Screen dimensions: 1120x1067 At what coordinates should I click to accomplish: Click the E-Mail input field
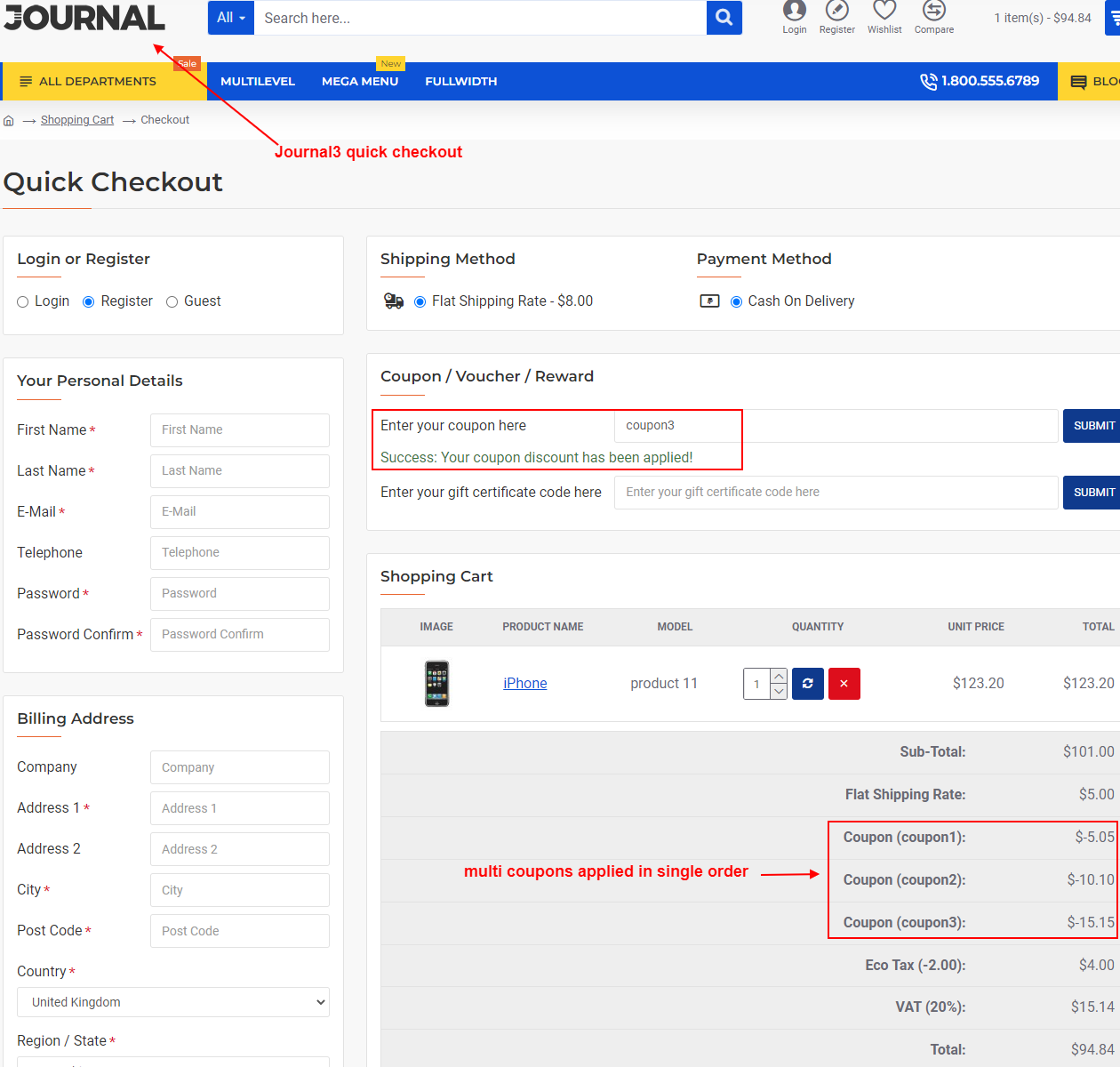point(240,512)
